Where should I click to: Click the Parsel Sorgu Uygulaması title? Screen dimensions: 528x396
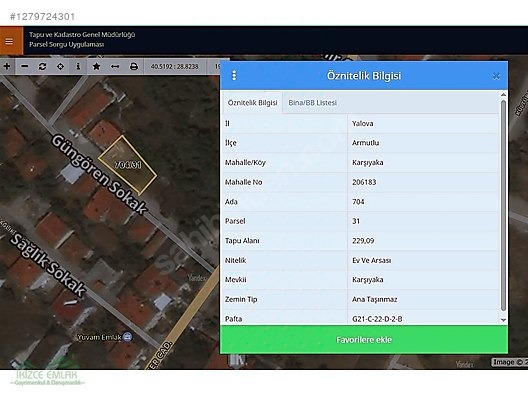[x=66, y=44]
